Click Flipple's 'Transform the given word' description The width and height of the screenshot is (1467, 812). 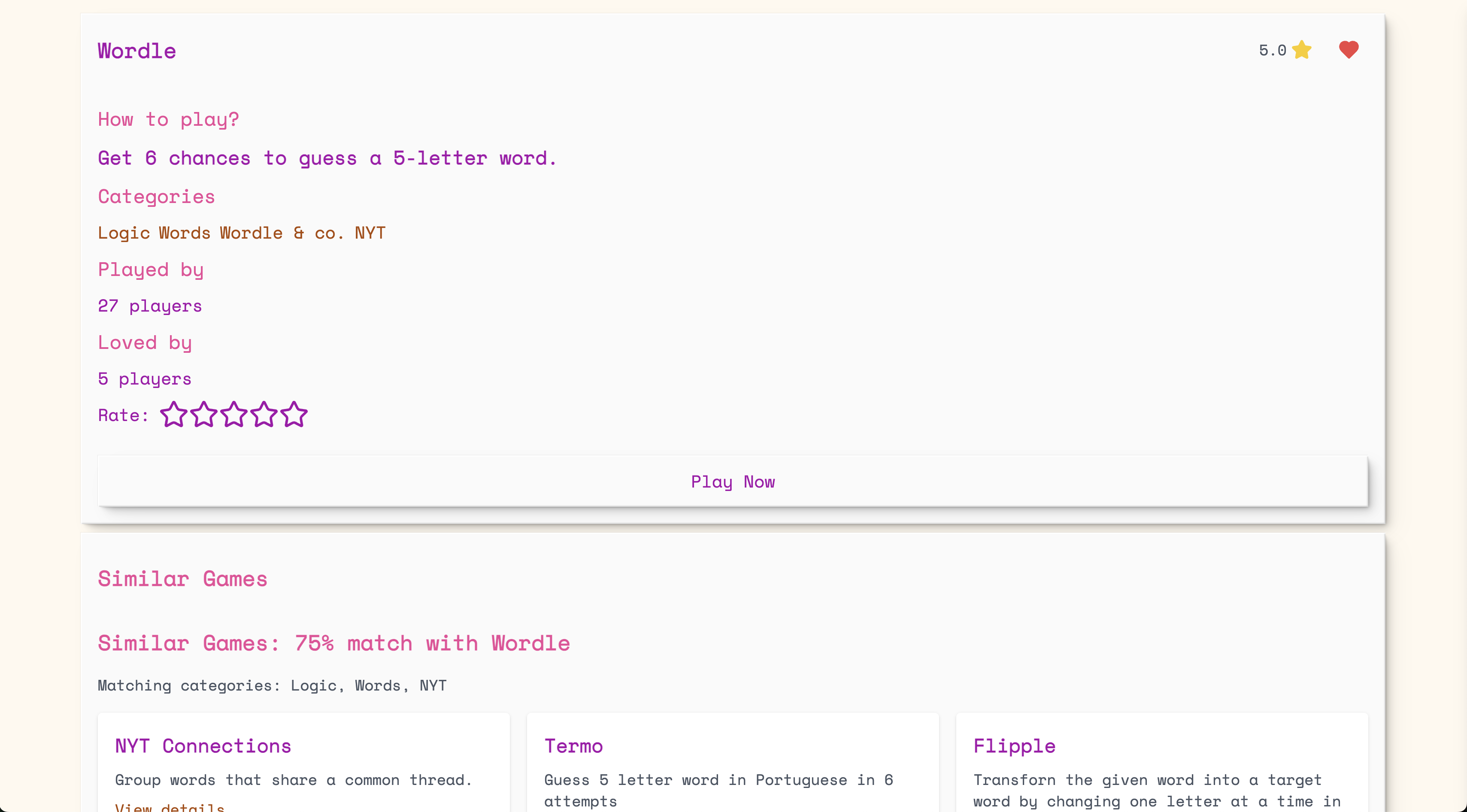[1157, 791]
